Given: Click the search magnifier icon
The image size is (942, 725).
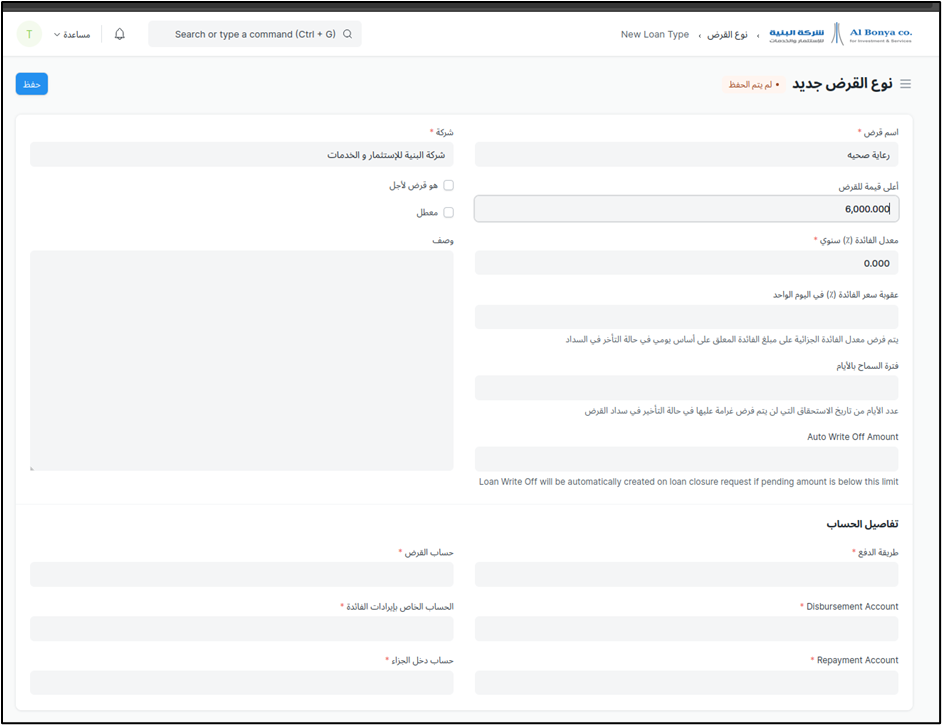Looking at the screenshot, I should point(347,34).
